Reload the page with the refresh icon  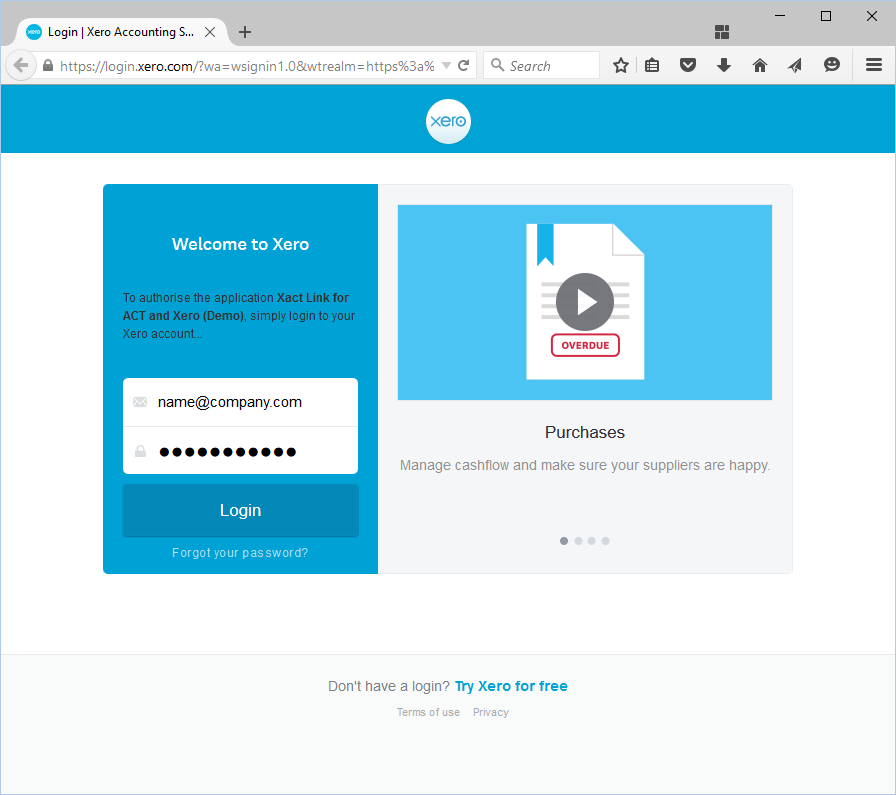(x=464, y=65)
